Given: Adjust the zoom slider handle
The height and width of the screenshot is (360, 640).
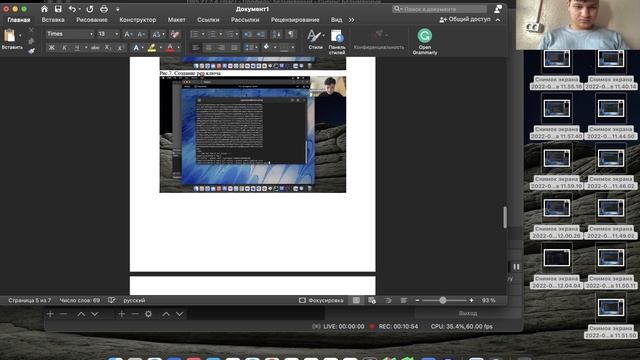Looking at the screenshot, I should pos(443,300).
